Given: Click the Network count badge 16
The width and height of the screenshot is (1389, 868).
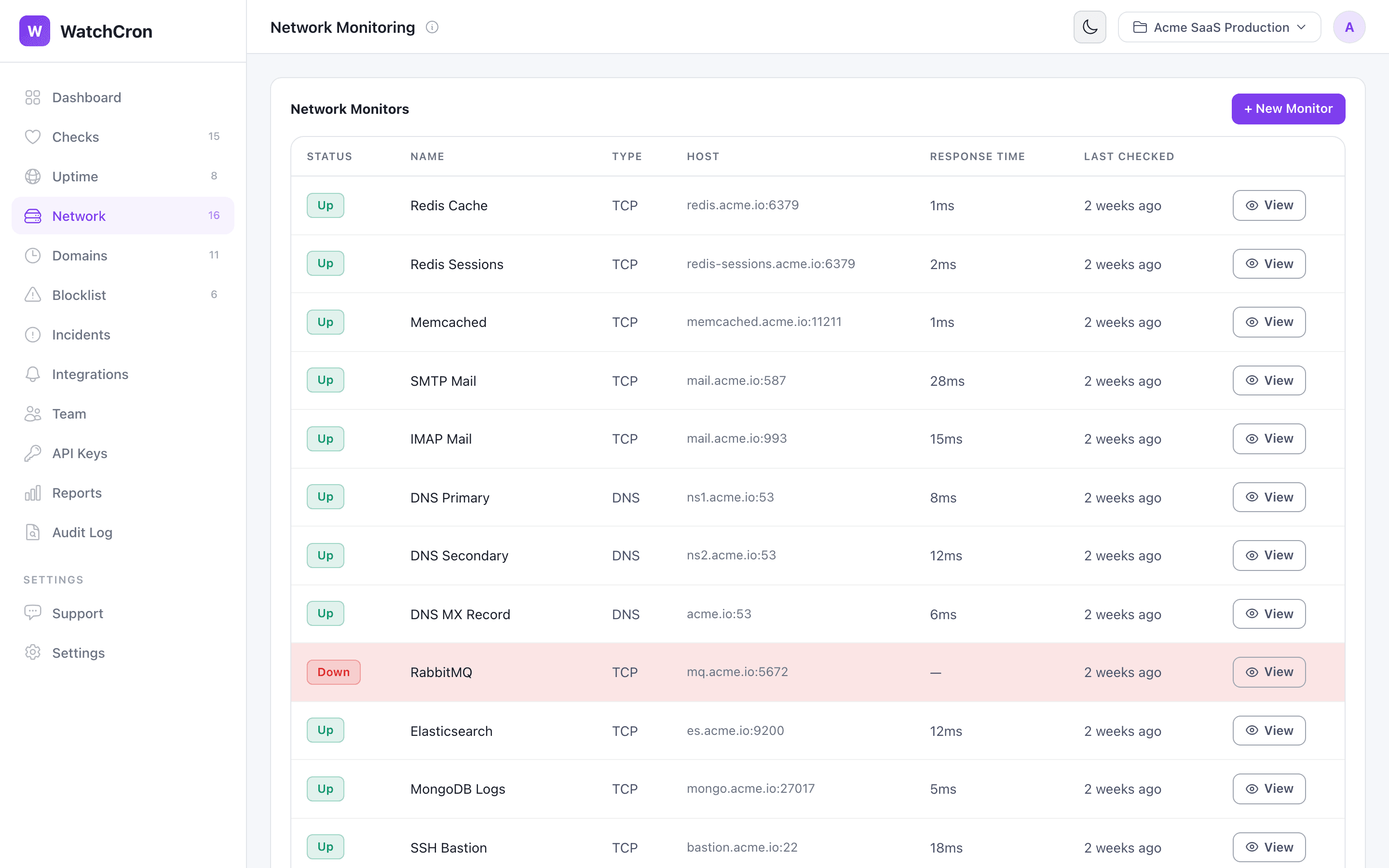Looking at the screenshot, I should pyautogui.click(x=214, y=215).
